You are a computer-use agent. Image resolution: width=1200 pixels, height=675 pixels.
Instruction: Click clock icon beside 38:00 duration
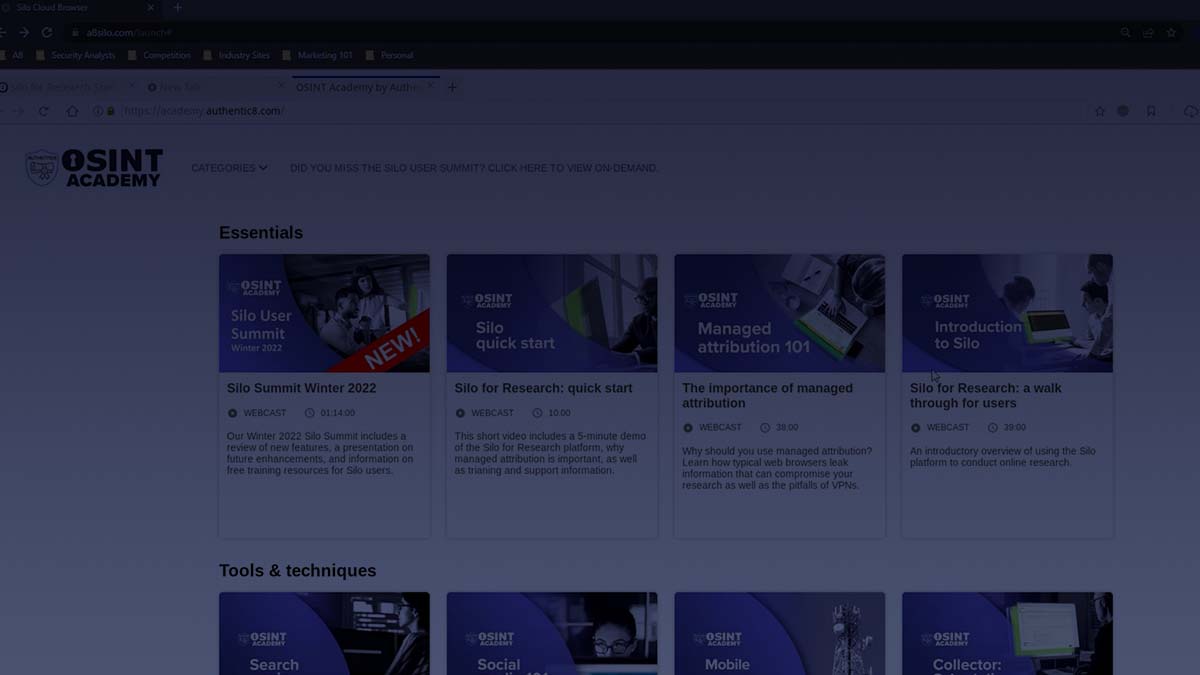tap(765, 428)
